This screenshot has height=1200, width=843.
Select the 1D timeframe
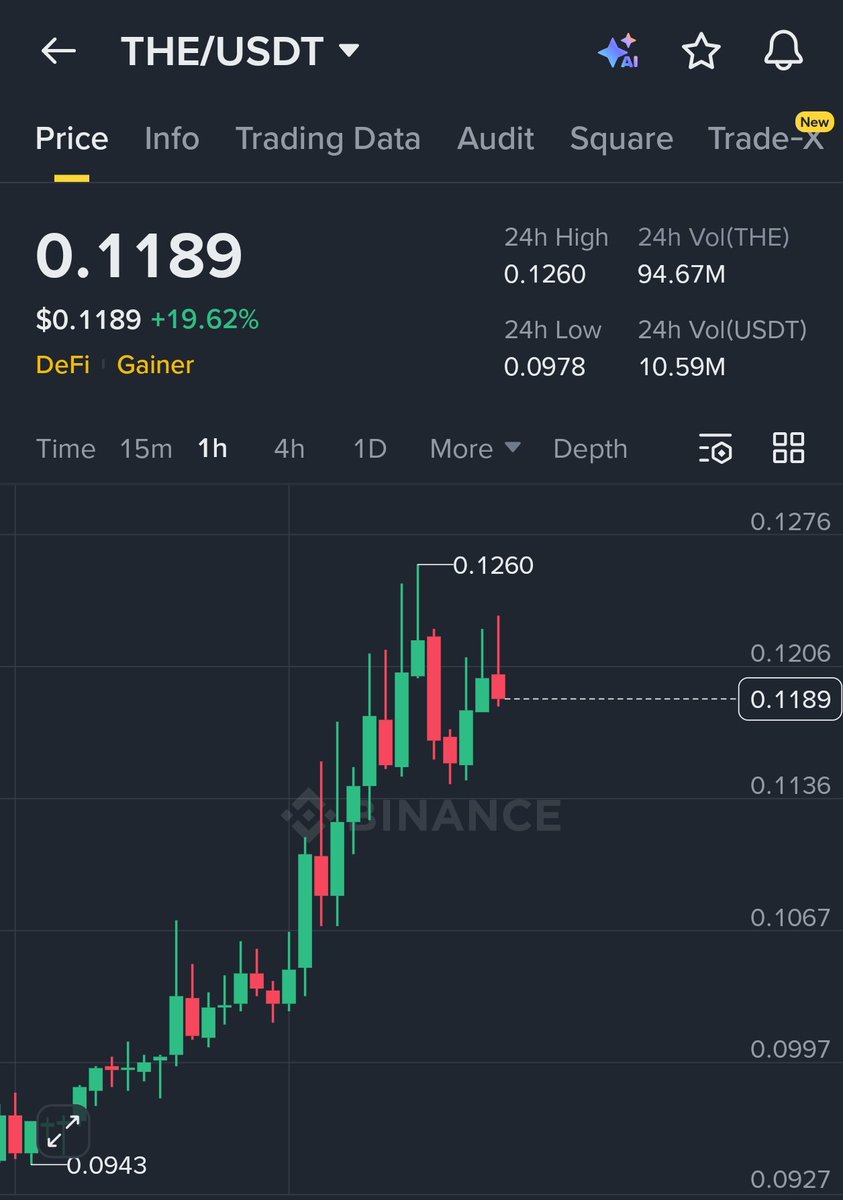click(x=370, y=449)
